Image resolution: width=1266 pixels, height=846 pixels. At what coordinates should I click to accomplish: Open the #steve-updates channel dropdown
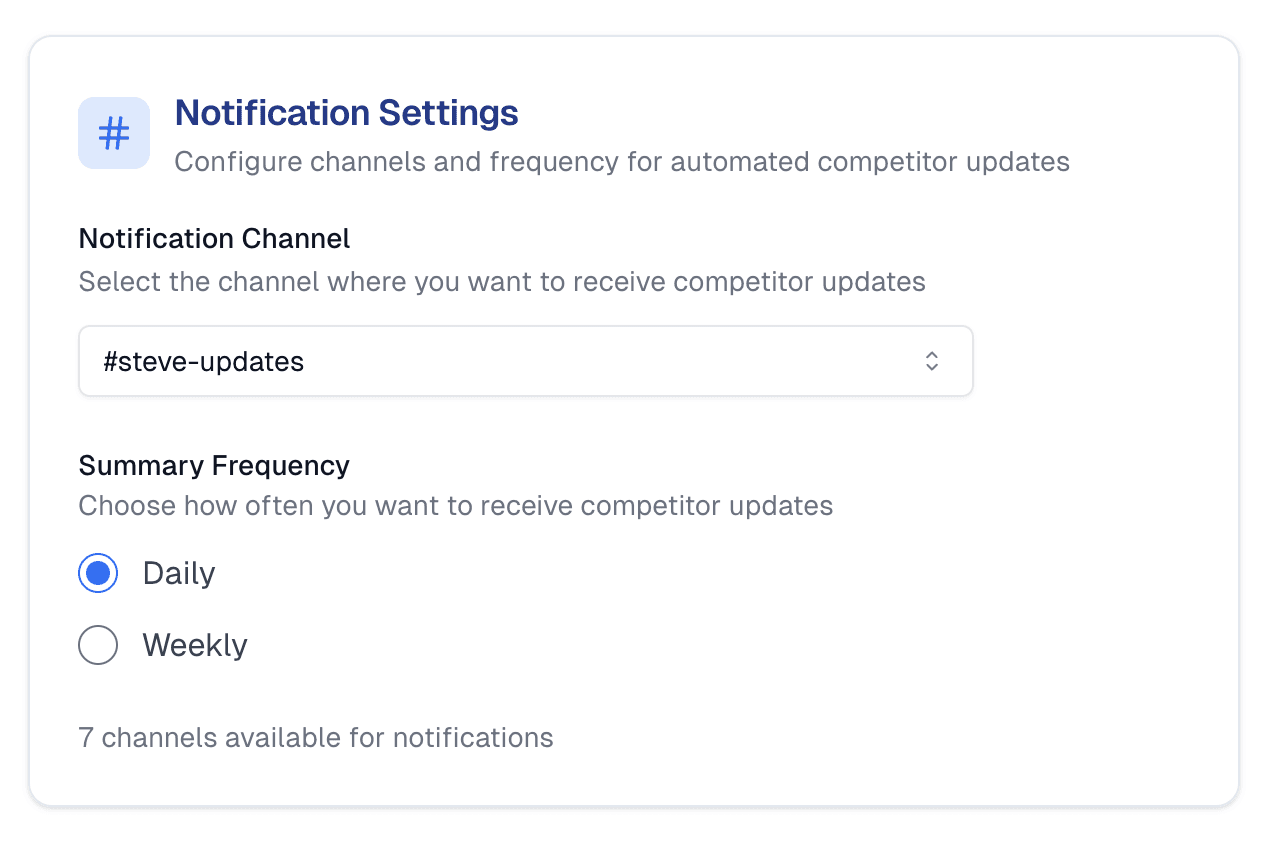pyautogui.click(x=525, y=361)
